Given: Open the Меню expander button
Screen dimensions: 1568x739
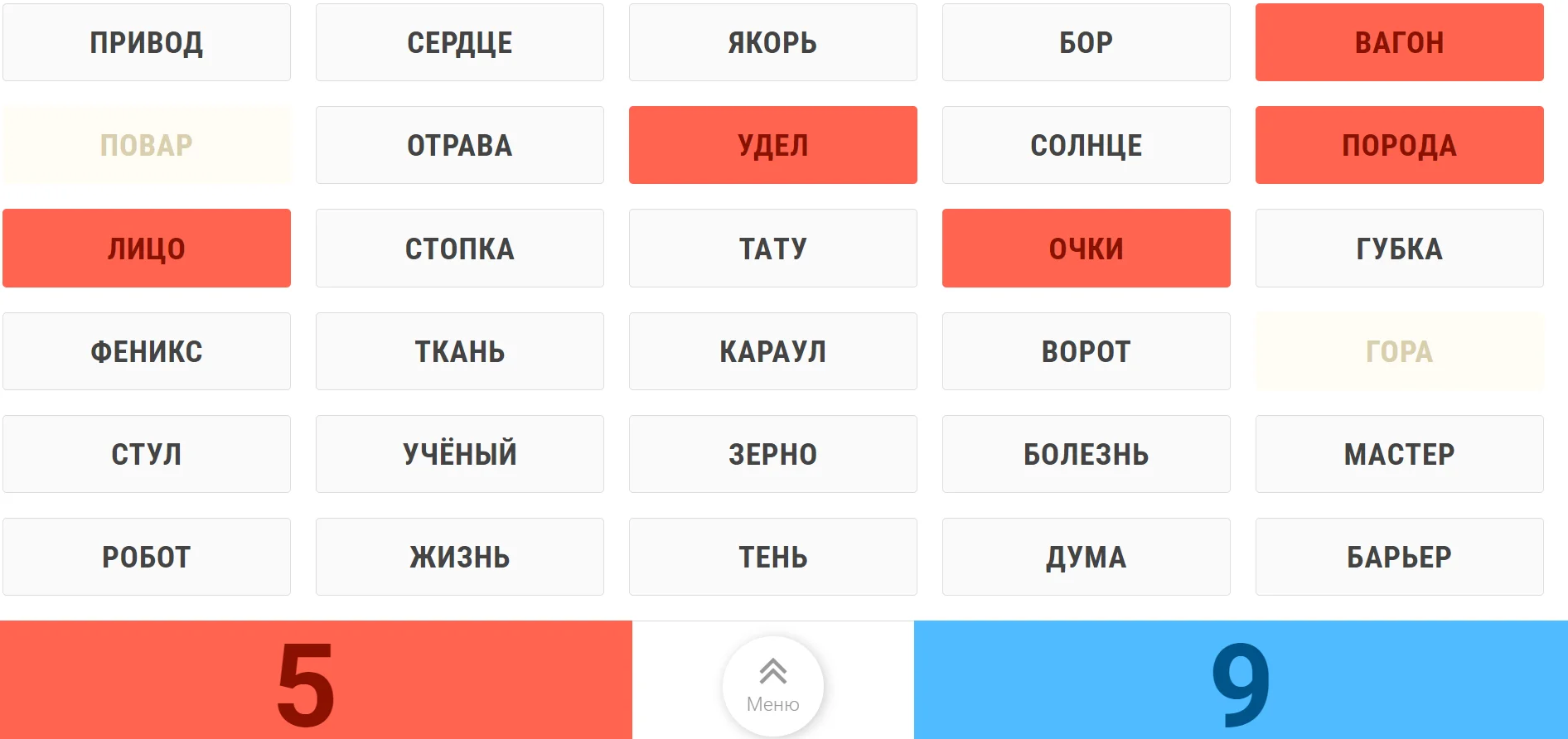Looking at the screenshot, I should click(772, 685).
